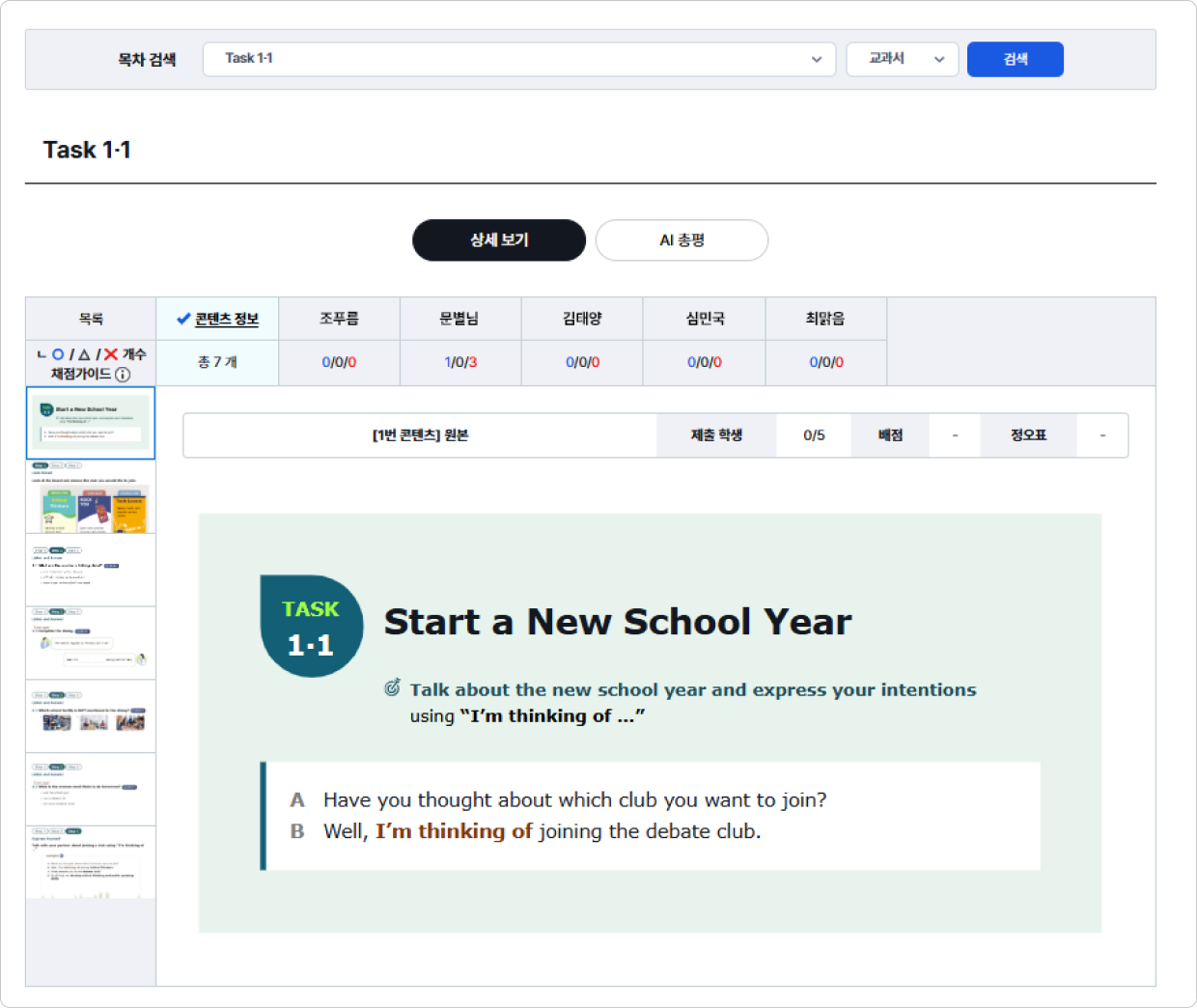The width and height of the screenshot is (1197, 1008).
Task: Open the second thumbnail with club posters
Action: [x=91, y=497]
